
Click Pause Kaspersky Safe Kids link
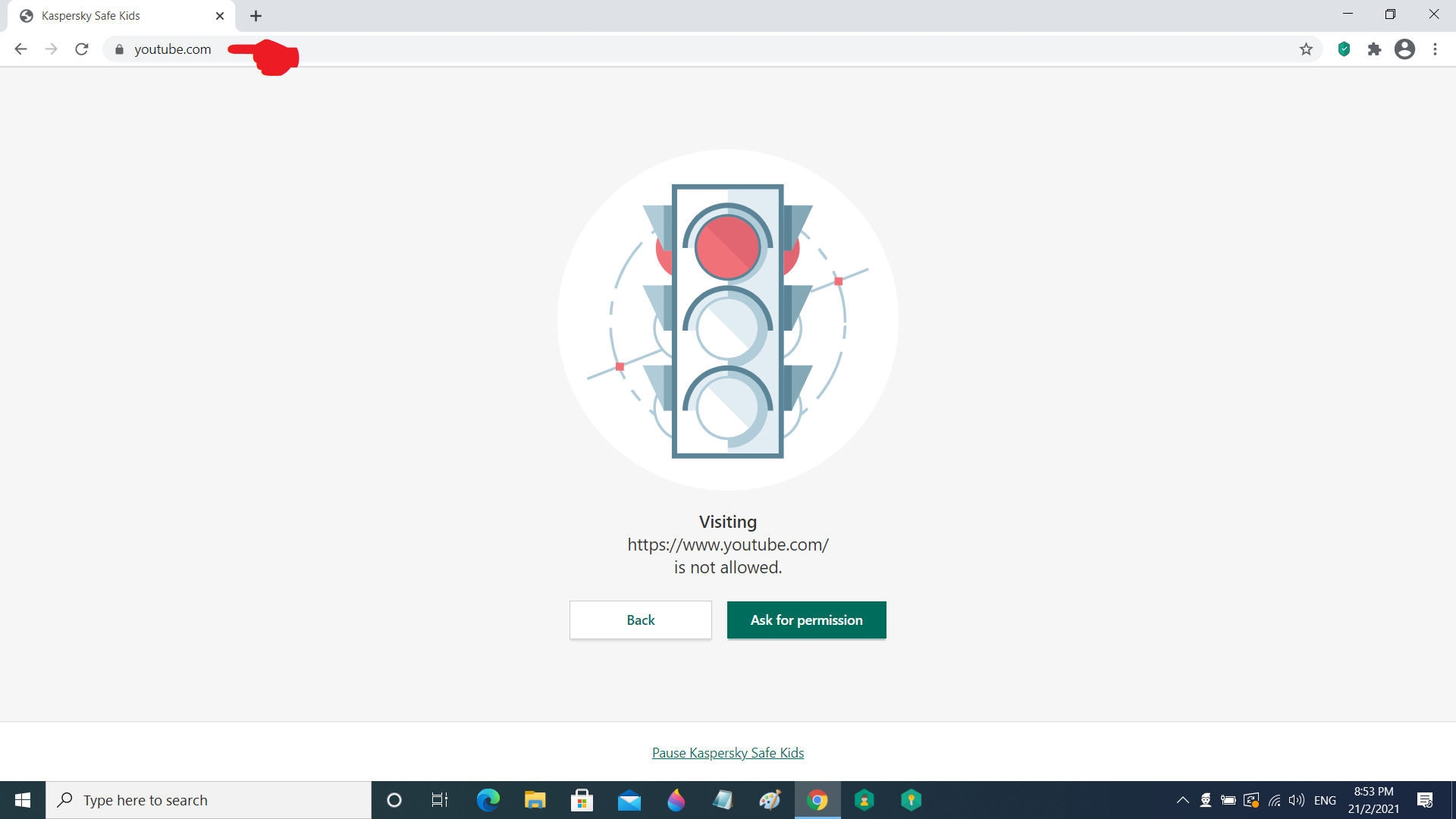tap(727, 753)
